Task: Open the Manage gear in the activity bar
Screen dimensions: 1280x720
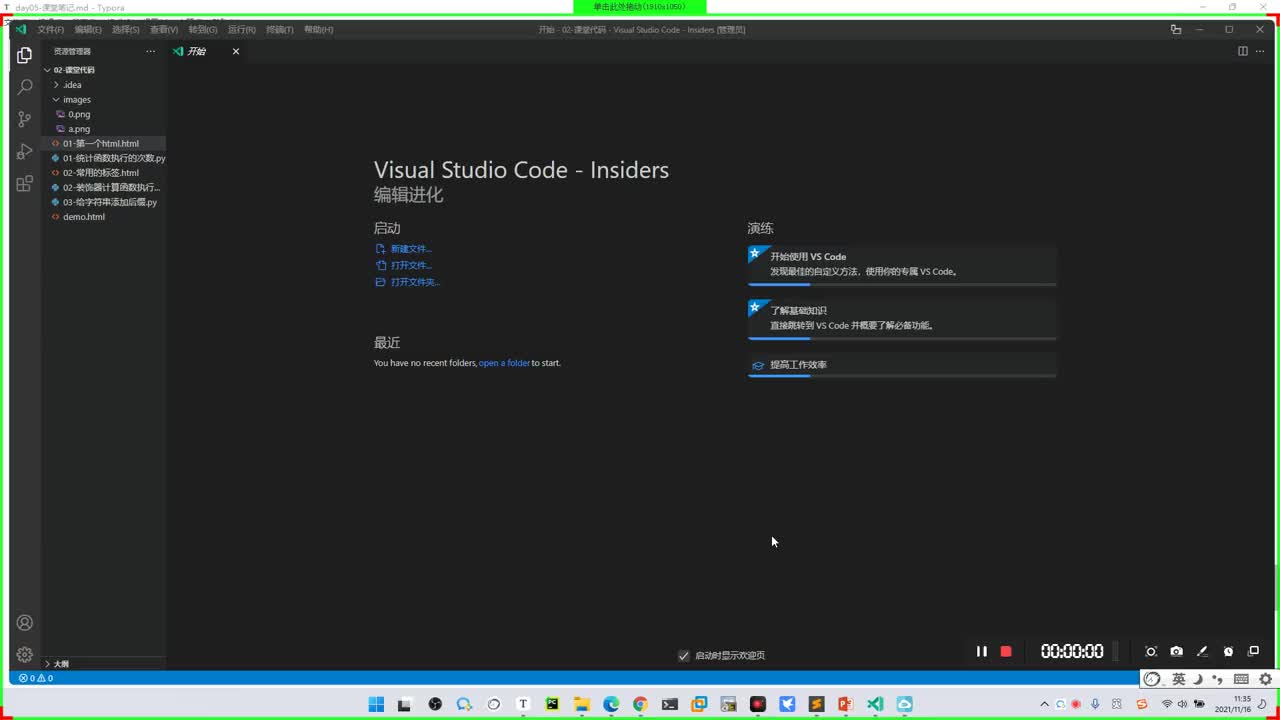Action: [24, 655]
